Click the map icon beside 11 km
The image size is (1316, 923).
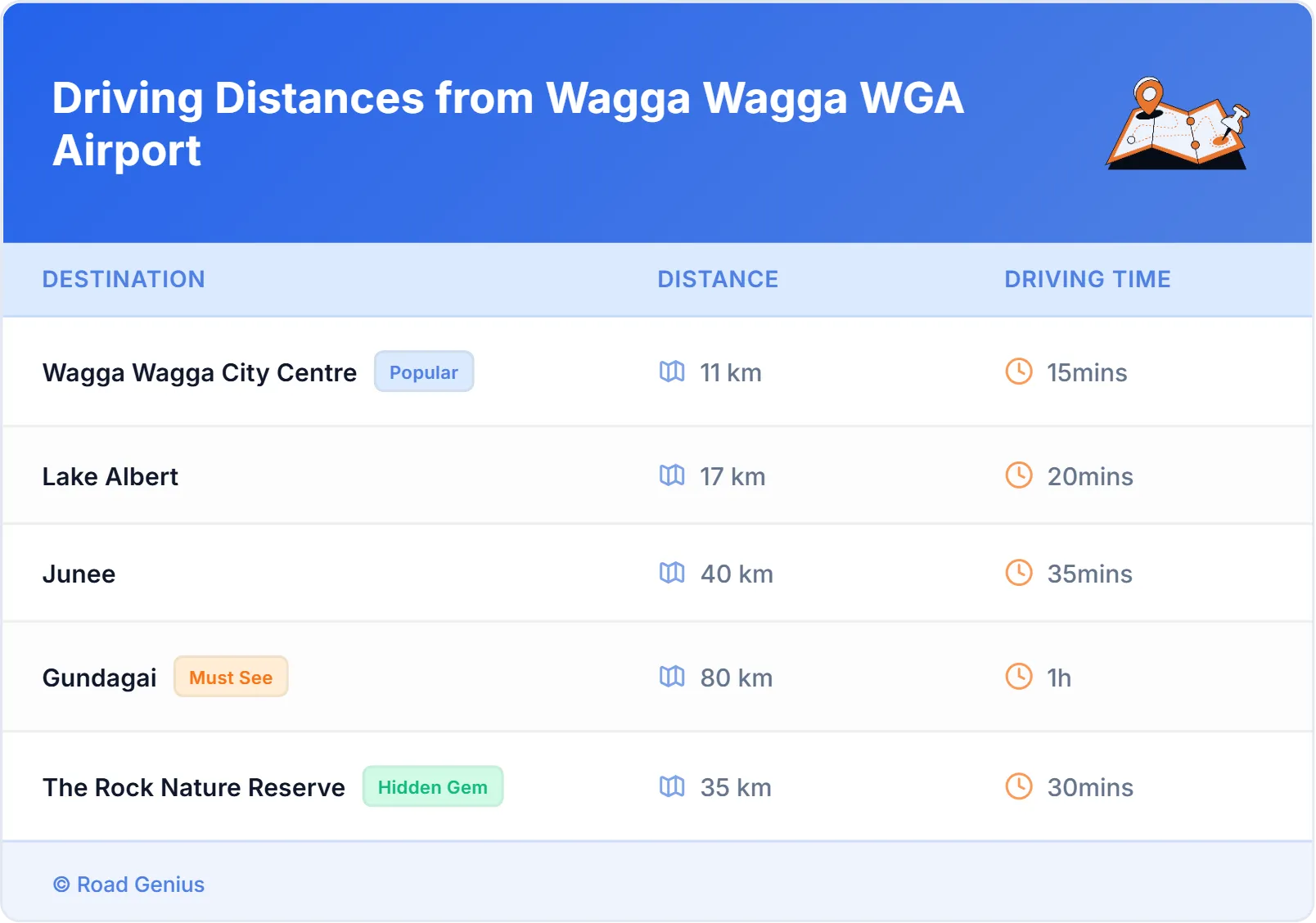pos(672,371)
